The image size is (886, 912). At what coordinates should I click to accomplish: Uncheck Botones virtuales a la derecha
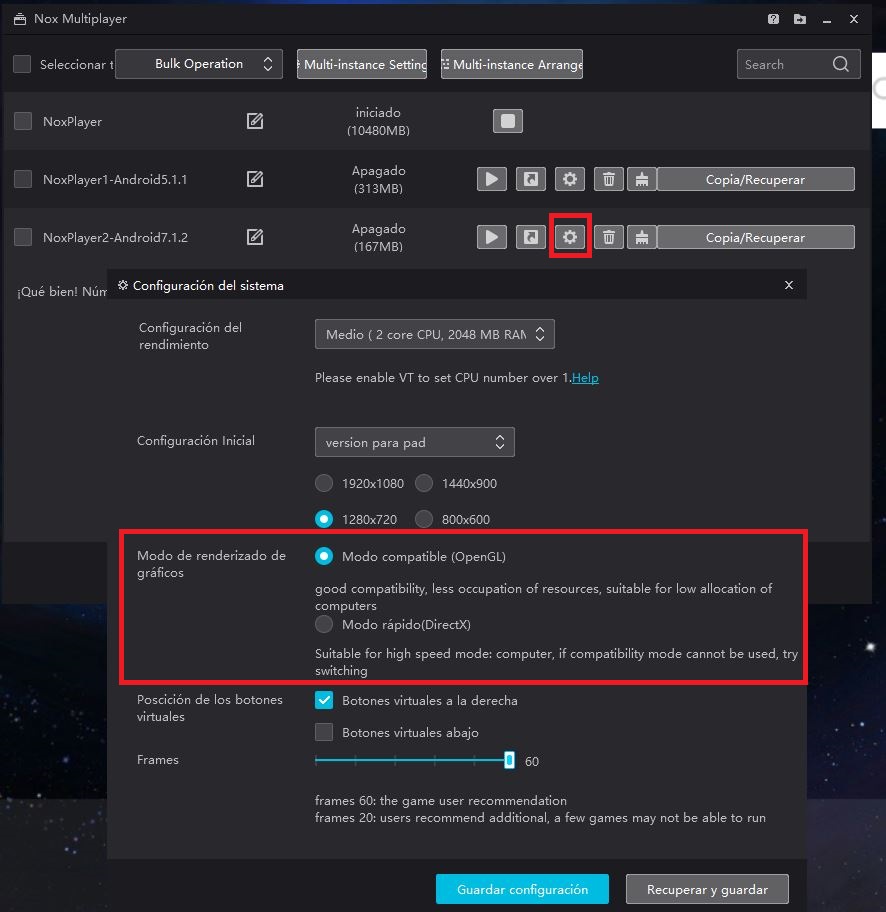click(324, 700)
